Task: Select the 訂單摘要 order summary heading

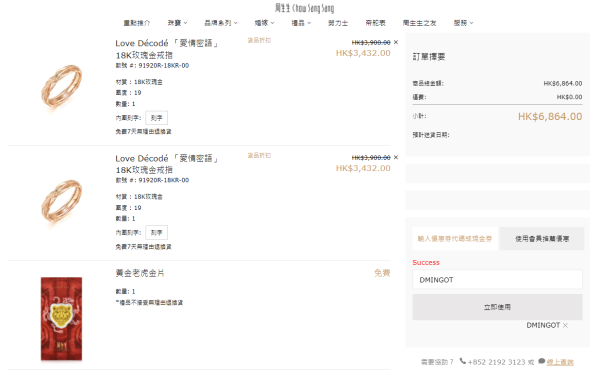Action: click(429, 57)
